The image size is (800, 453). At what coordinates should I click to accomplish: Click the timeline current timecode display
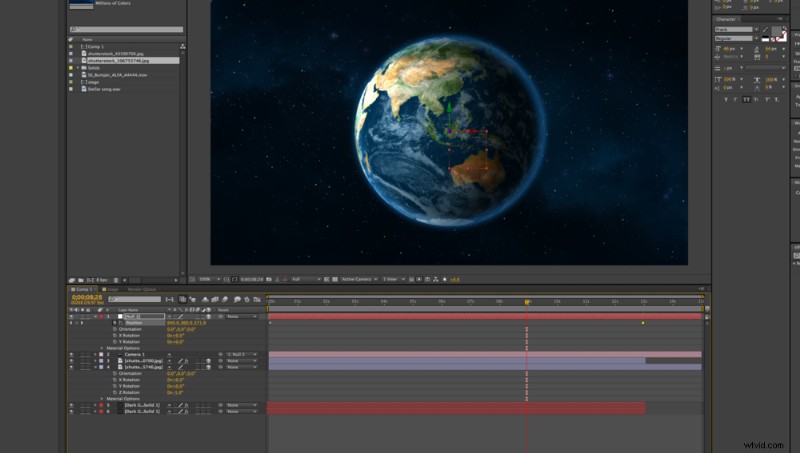pyautogui.click(x=87, y=297)
